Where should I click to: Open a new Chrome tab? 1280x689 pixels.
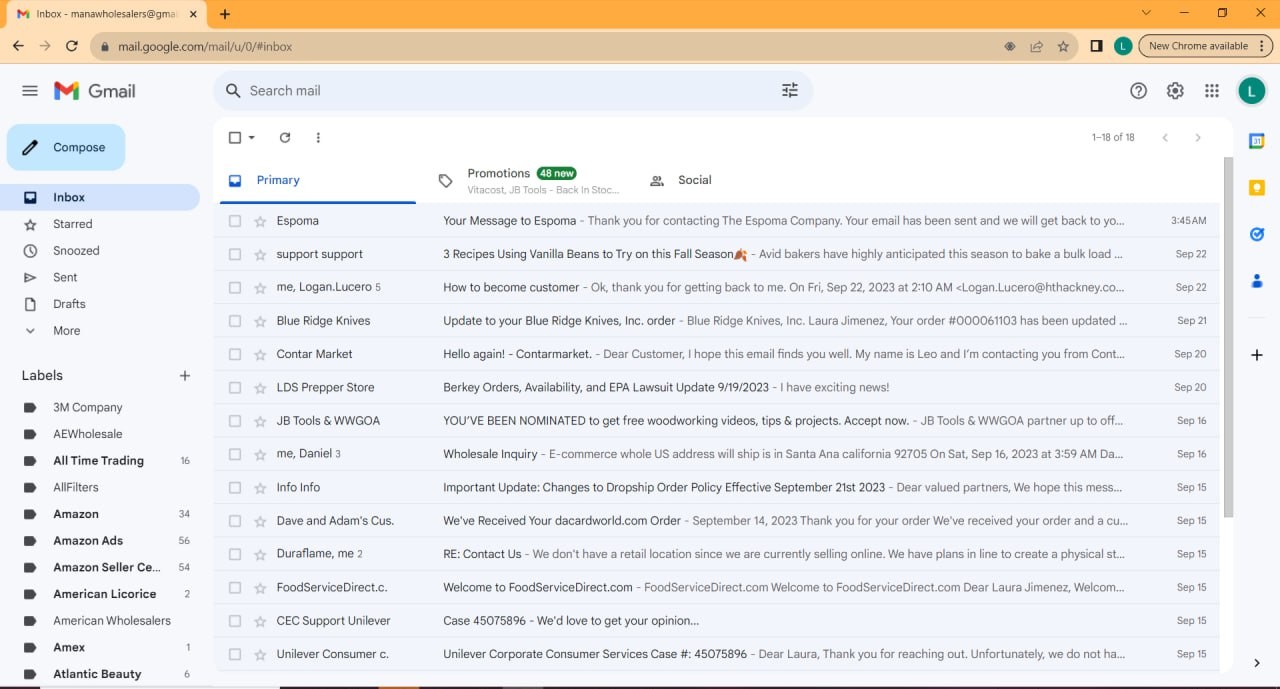pos(225,14)
